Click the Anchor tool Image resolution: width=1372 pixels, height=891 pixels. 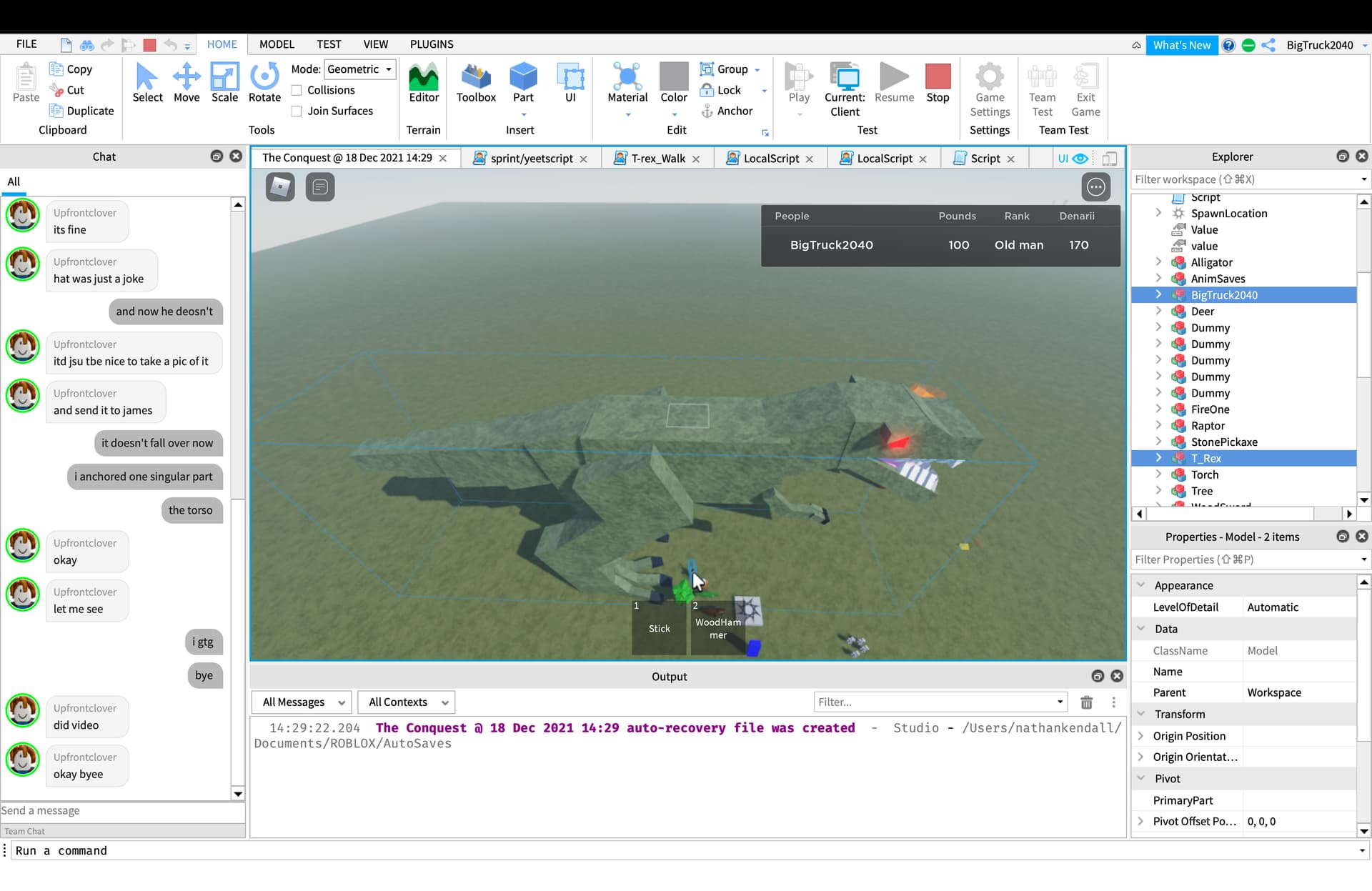click(x=727, y=111)
